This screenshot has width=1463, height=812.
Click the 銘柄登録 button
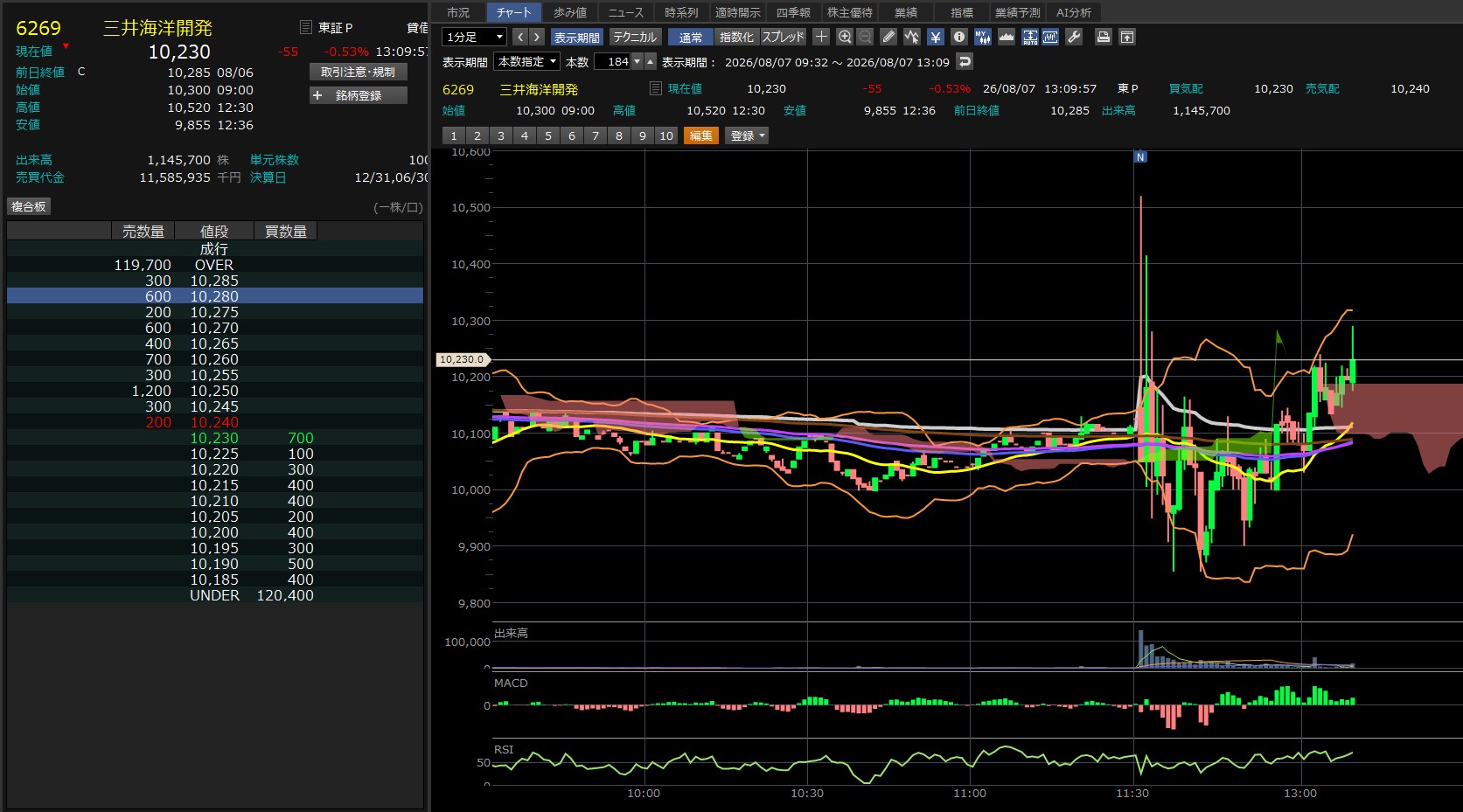(359, 95)
